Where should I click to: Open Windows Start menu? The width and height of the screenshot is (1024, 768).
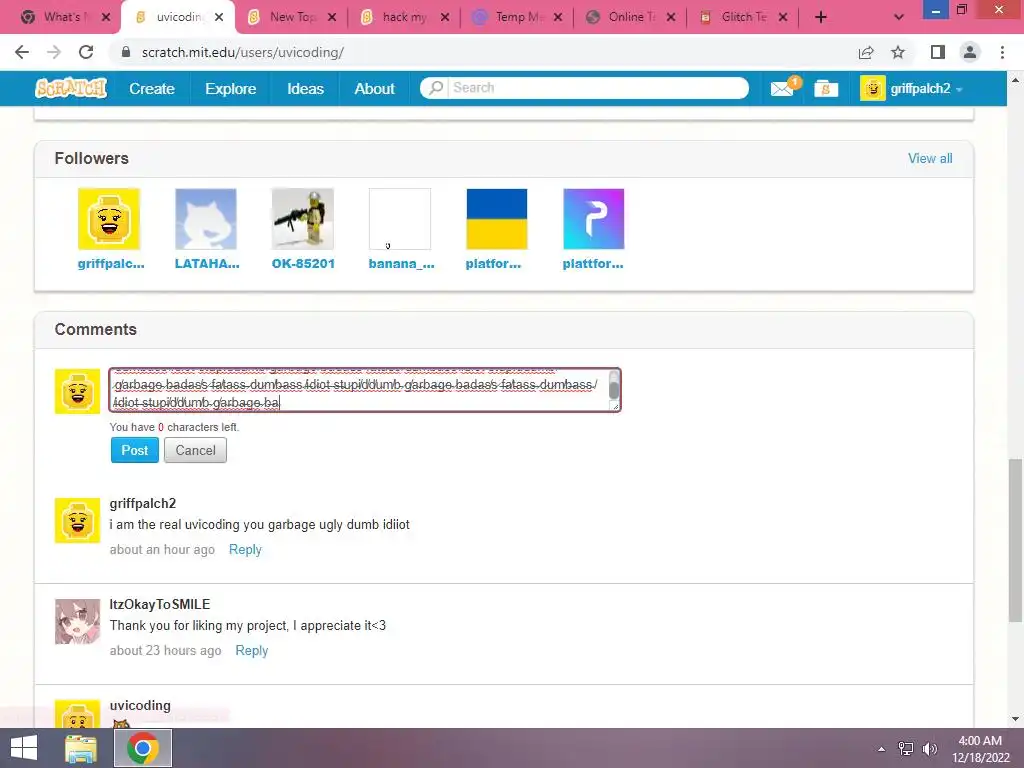coord(24,748)
